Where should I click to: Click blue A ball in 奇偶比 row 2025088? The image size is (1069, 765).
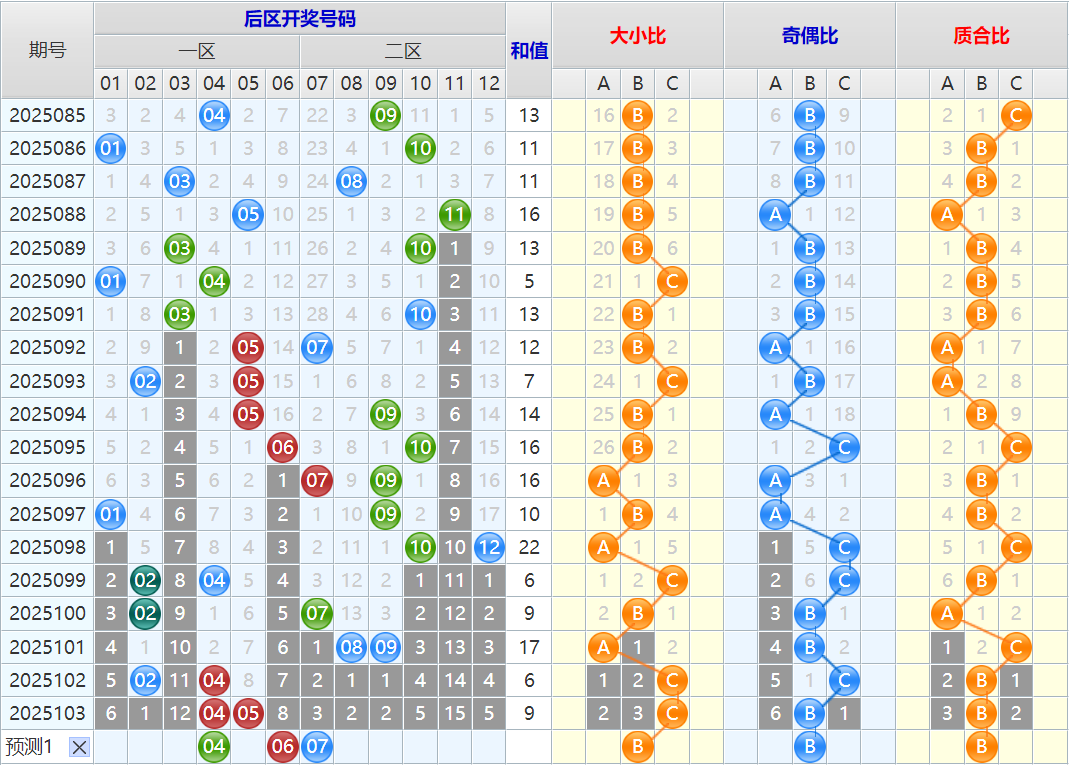[x=775, y=215]
